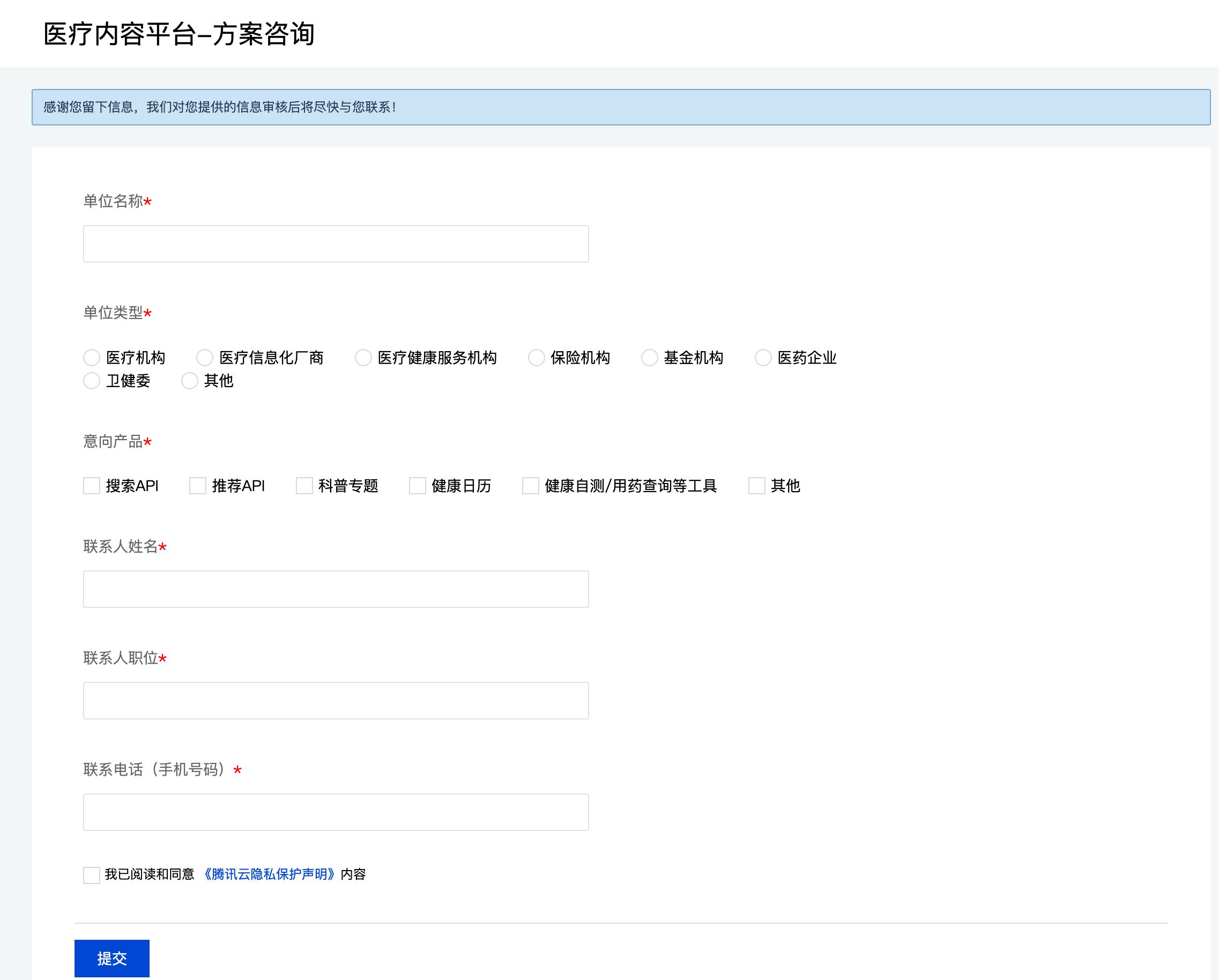Select the 医药企业 radio button

click(763, 358)
